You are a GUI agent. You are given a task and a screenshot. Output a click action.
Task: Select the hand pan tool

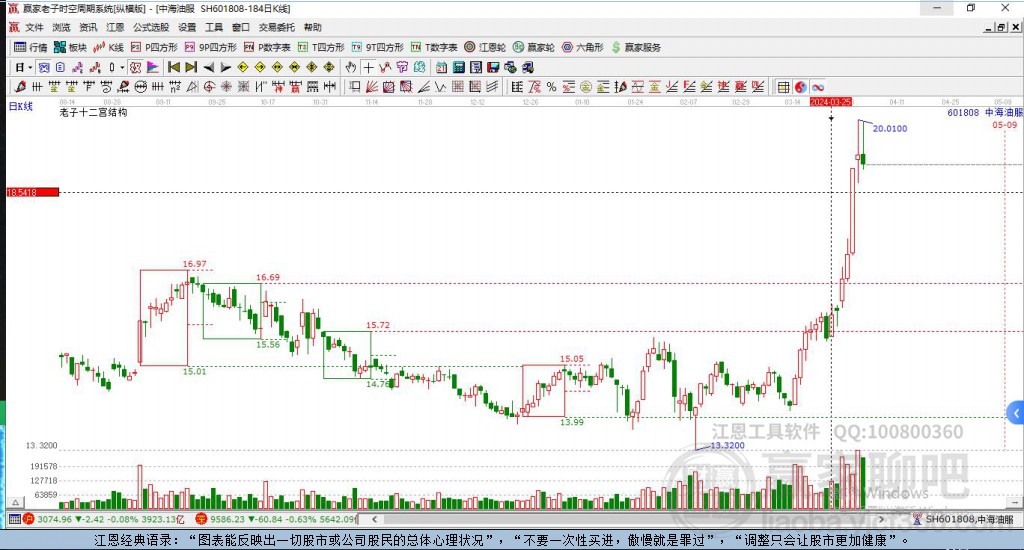(351, 67)
